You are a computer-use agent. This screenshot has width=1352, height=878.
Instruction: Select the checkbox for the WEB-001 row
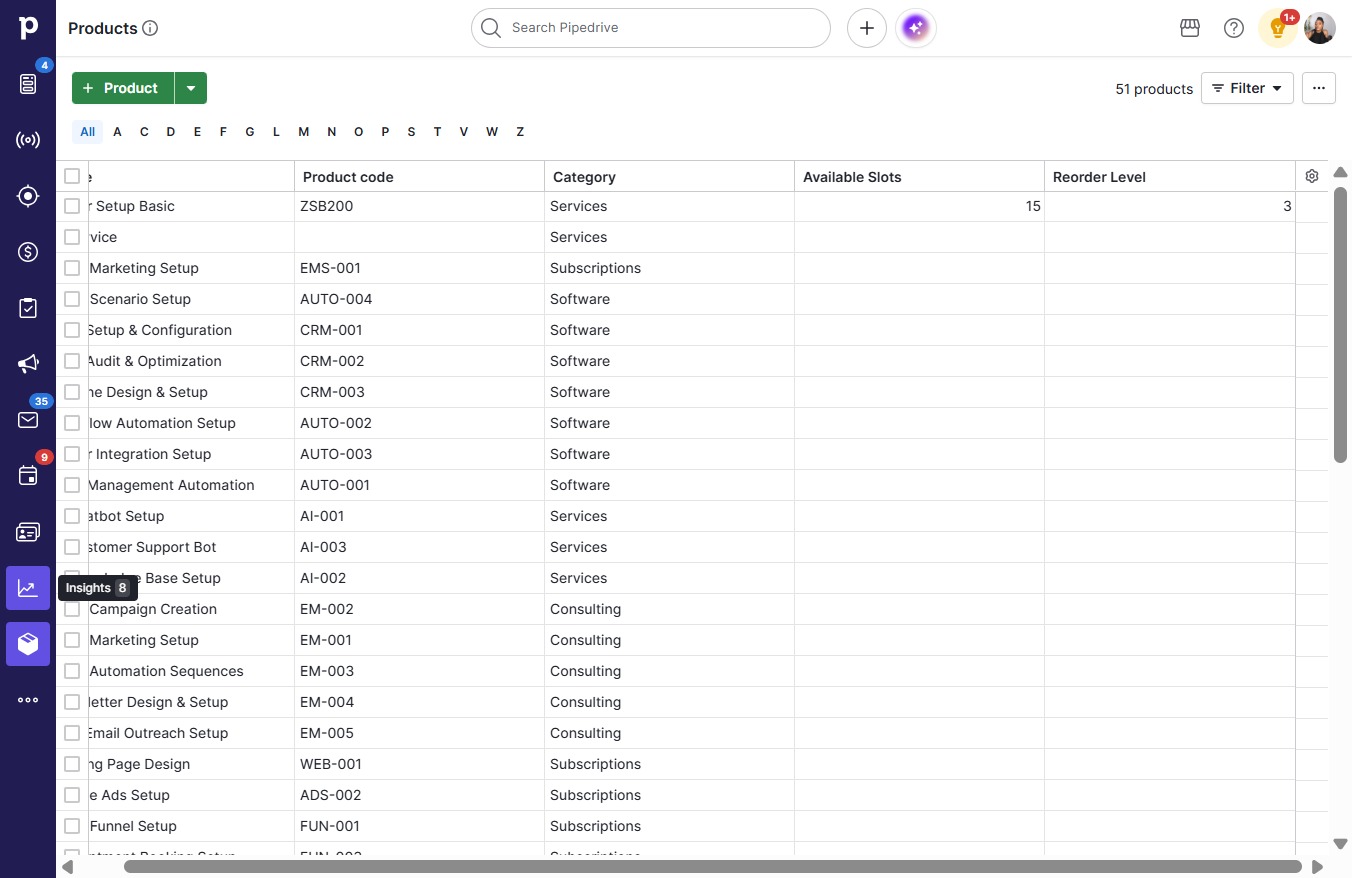72,764
